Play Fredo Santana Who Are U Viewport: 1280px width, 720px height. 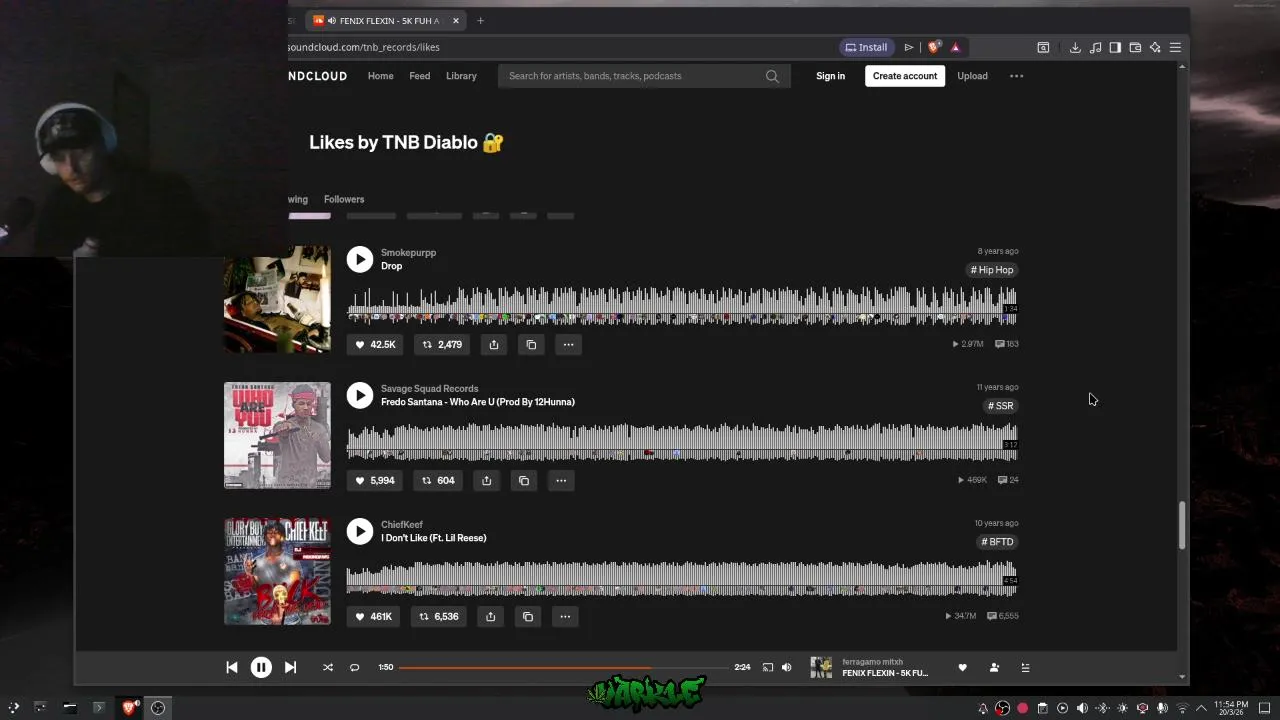360,395
